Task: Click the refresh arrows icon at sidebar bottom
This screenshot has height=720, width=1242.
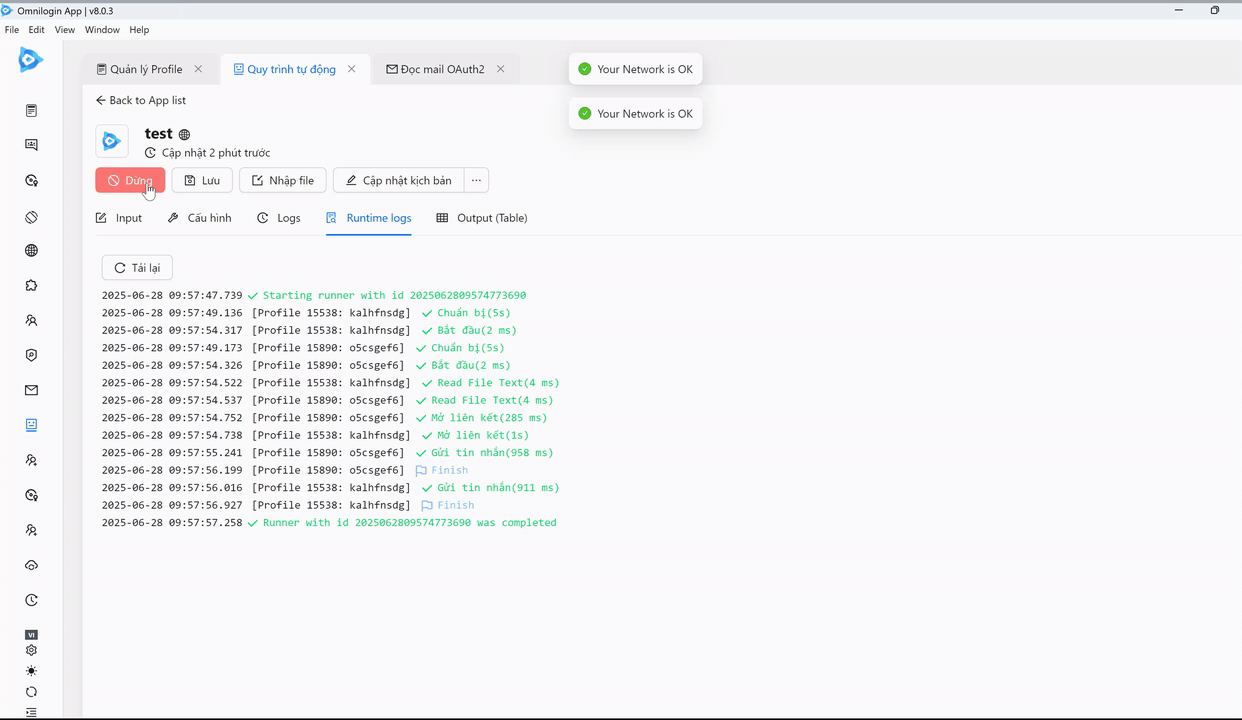Action: click(31, 692)
